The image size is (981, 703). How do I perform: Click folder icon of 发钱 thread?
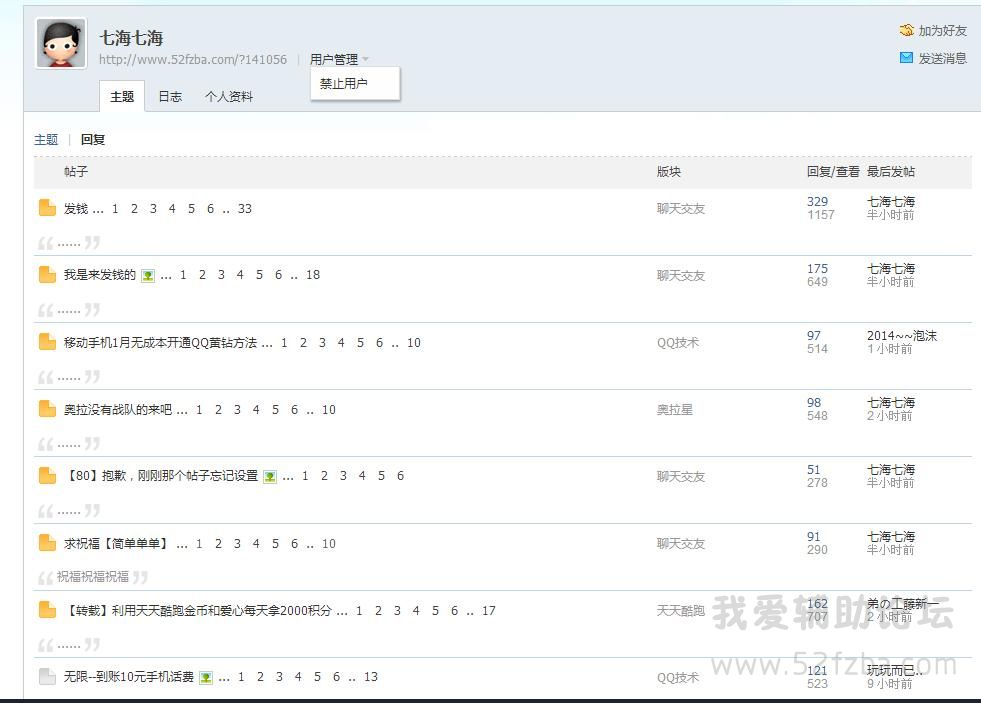[47, 208]
